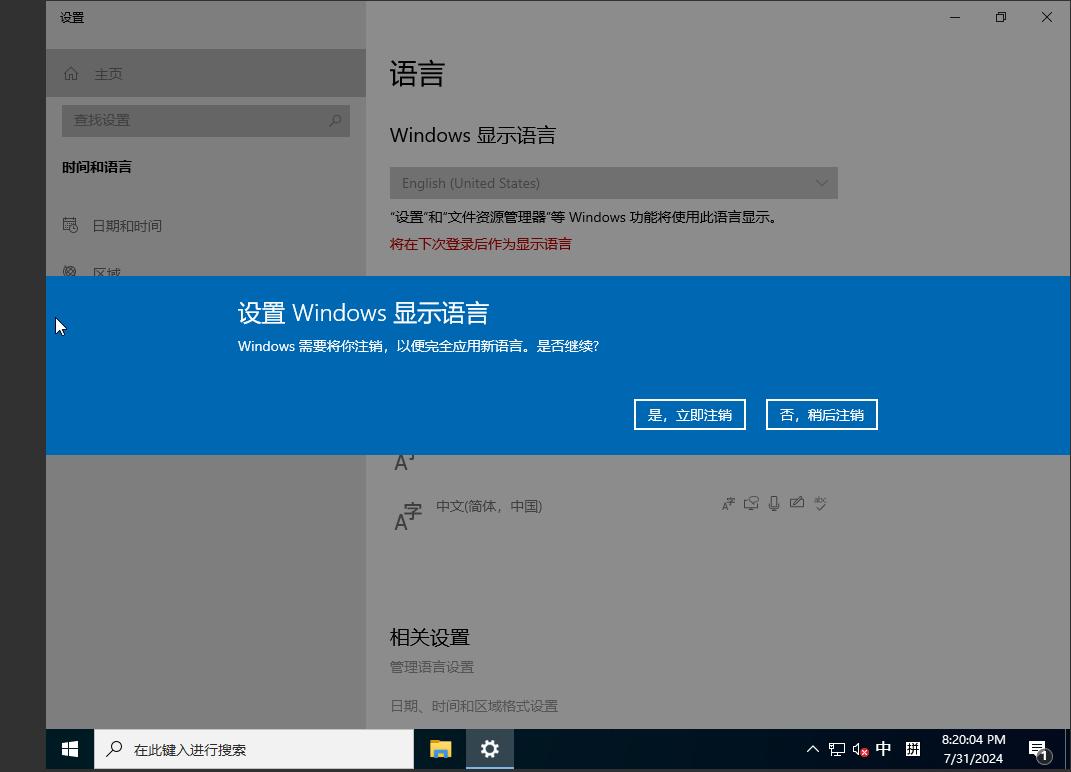Click the home icon beside 主页
This screenshot has width=1071, height=772.
coord(71,73)
